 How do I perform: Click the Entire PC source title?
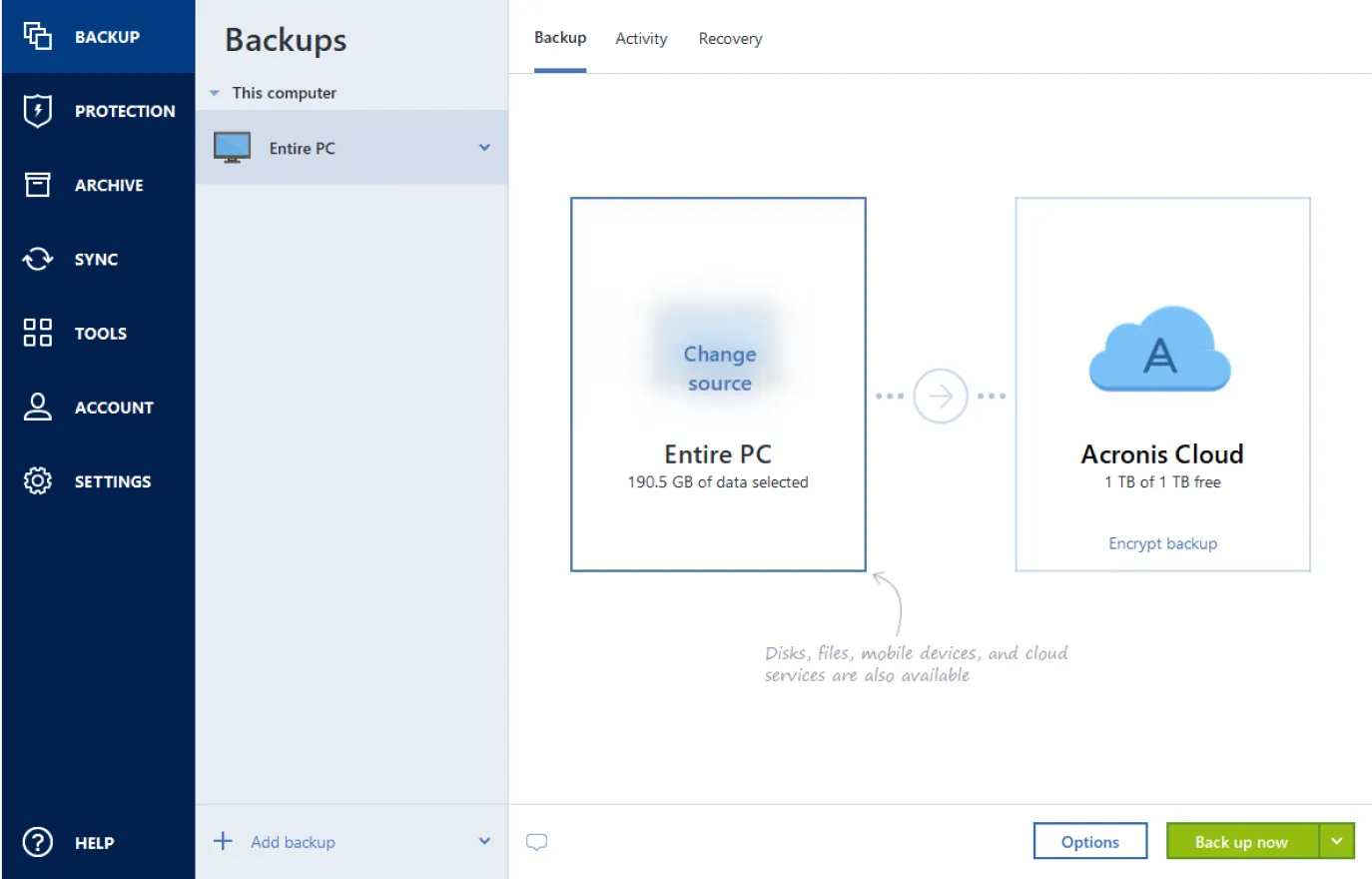718,454
